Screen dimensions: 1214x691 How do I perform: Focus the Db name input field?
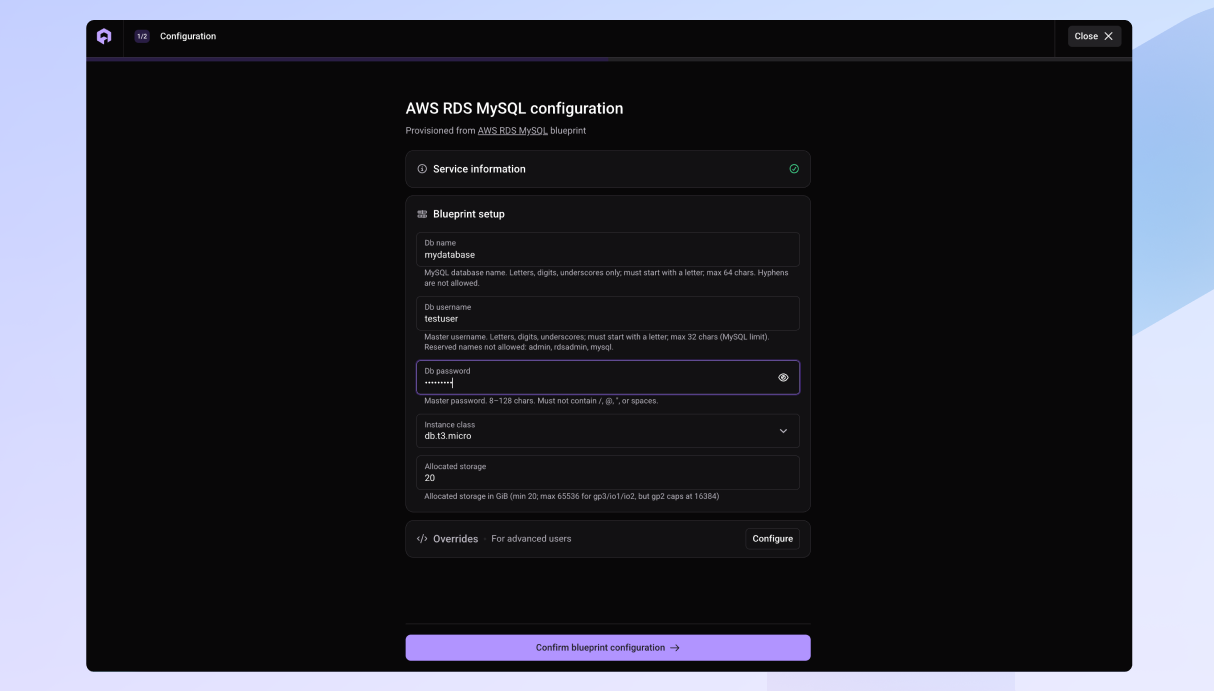click(x=608, y=250)
